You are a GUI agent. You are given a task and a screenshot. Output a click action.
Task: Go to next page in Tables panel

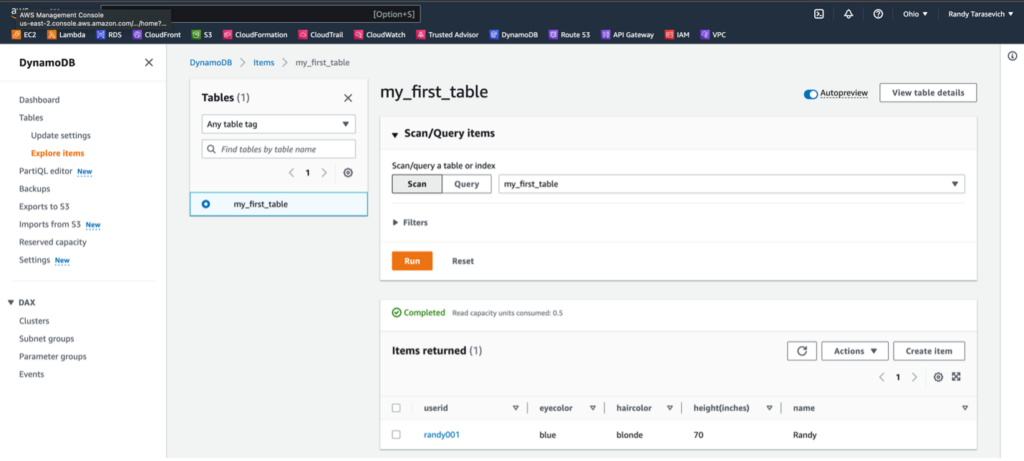coord(325,173)
